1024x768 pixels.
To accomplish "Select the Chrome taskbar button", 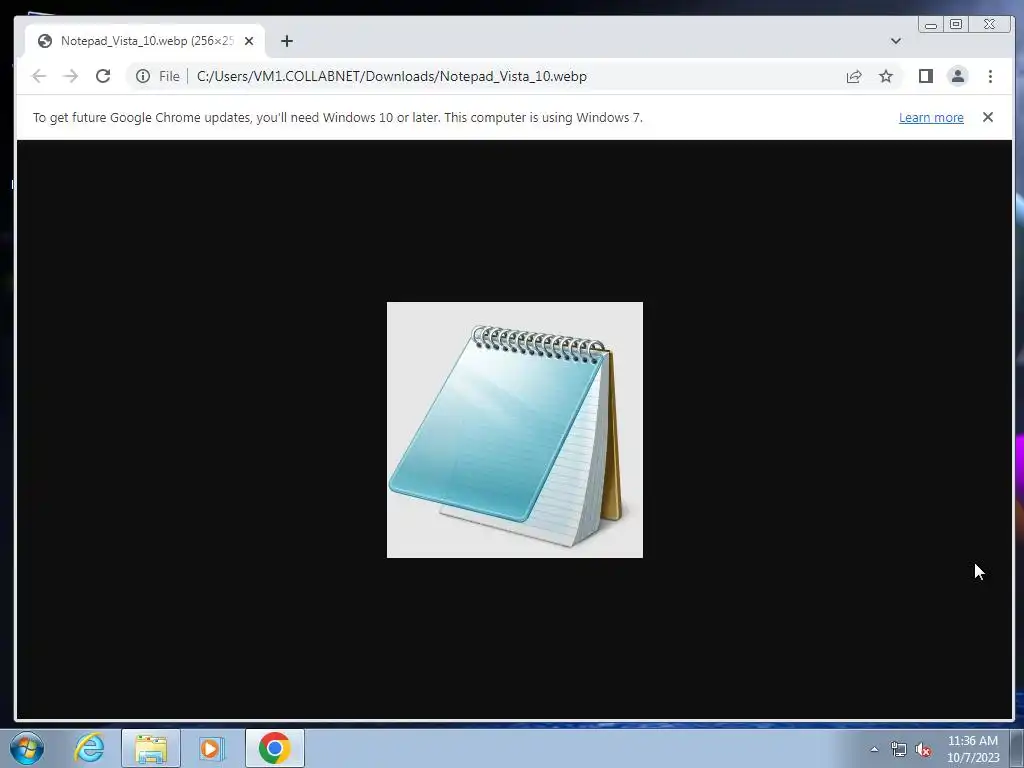I will coord(275,748).
